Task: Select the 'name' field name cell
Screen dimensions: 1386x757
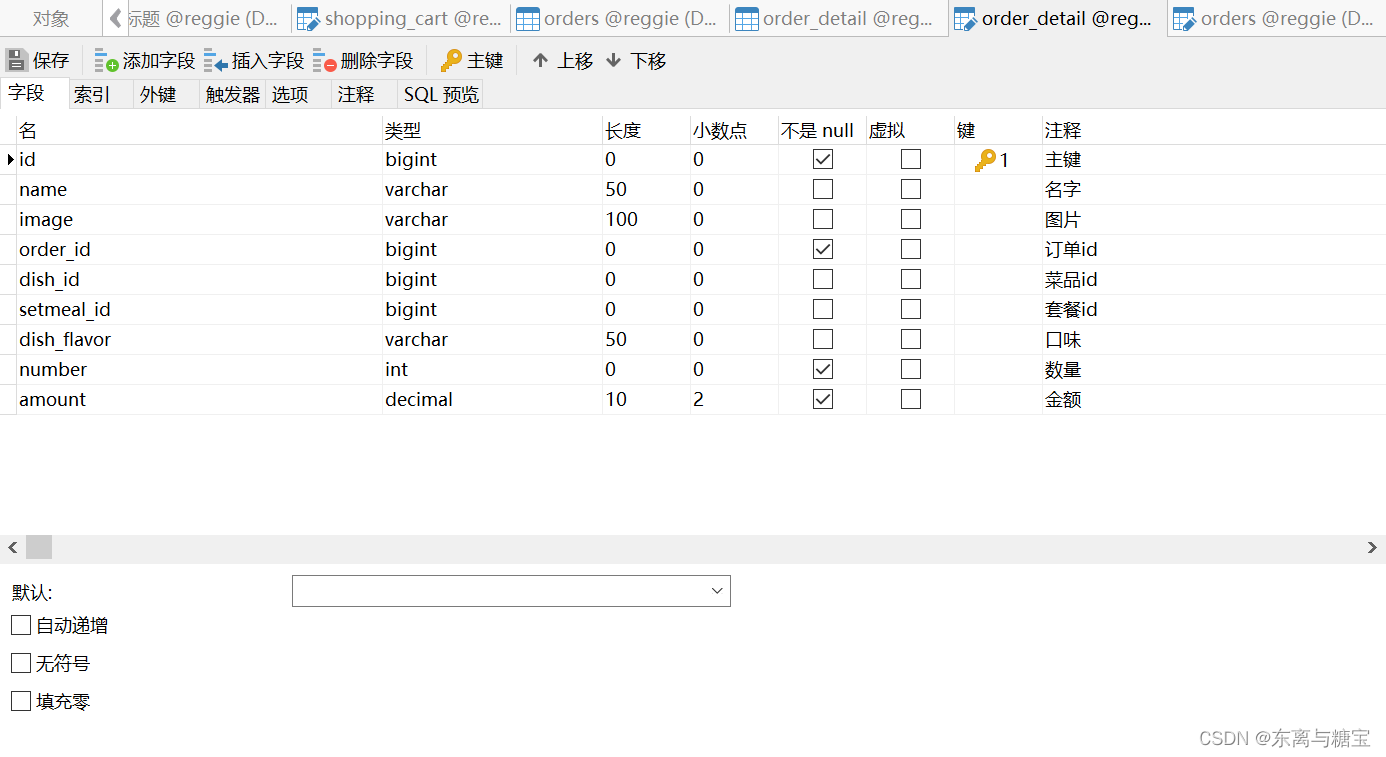Action: tap(200, 189)
